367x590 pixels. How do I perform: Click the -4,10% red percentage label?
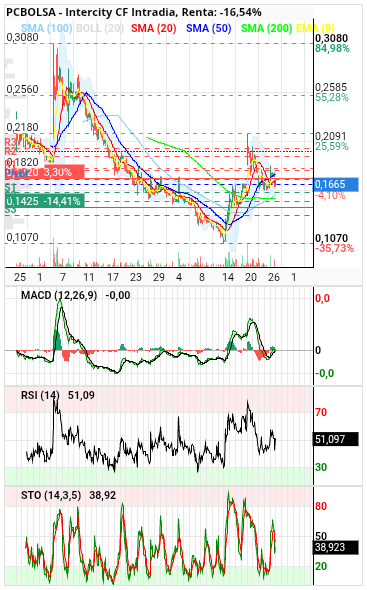(330, 195)
